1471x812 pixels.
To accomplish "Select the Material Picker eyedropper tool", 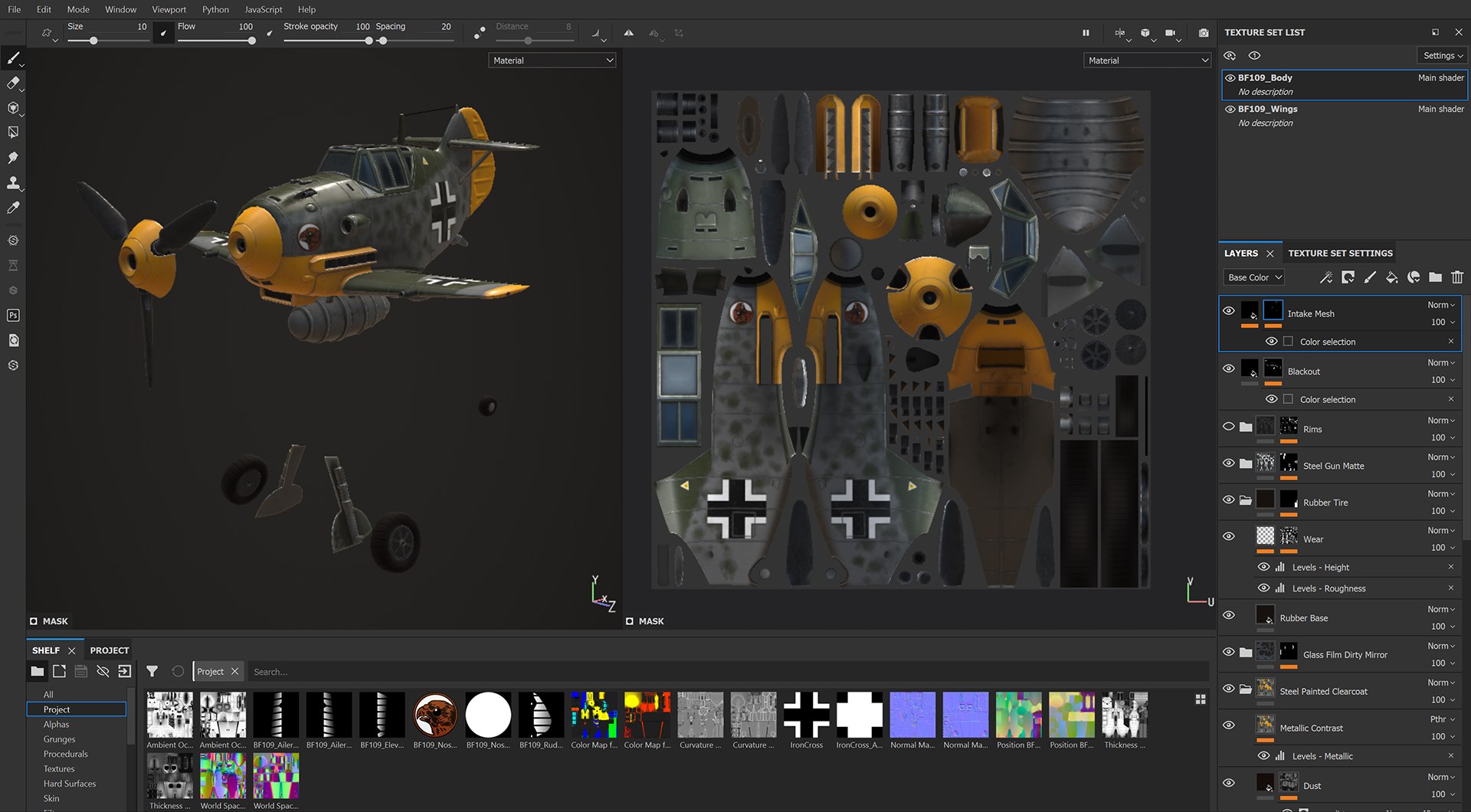I will [13, 208].
